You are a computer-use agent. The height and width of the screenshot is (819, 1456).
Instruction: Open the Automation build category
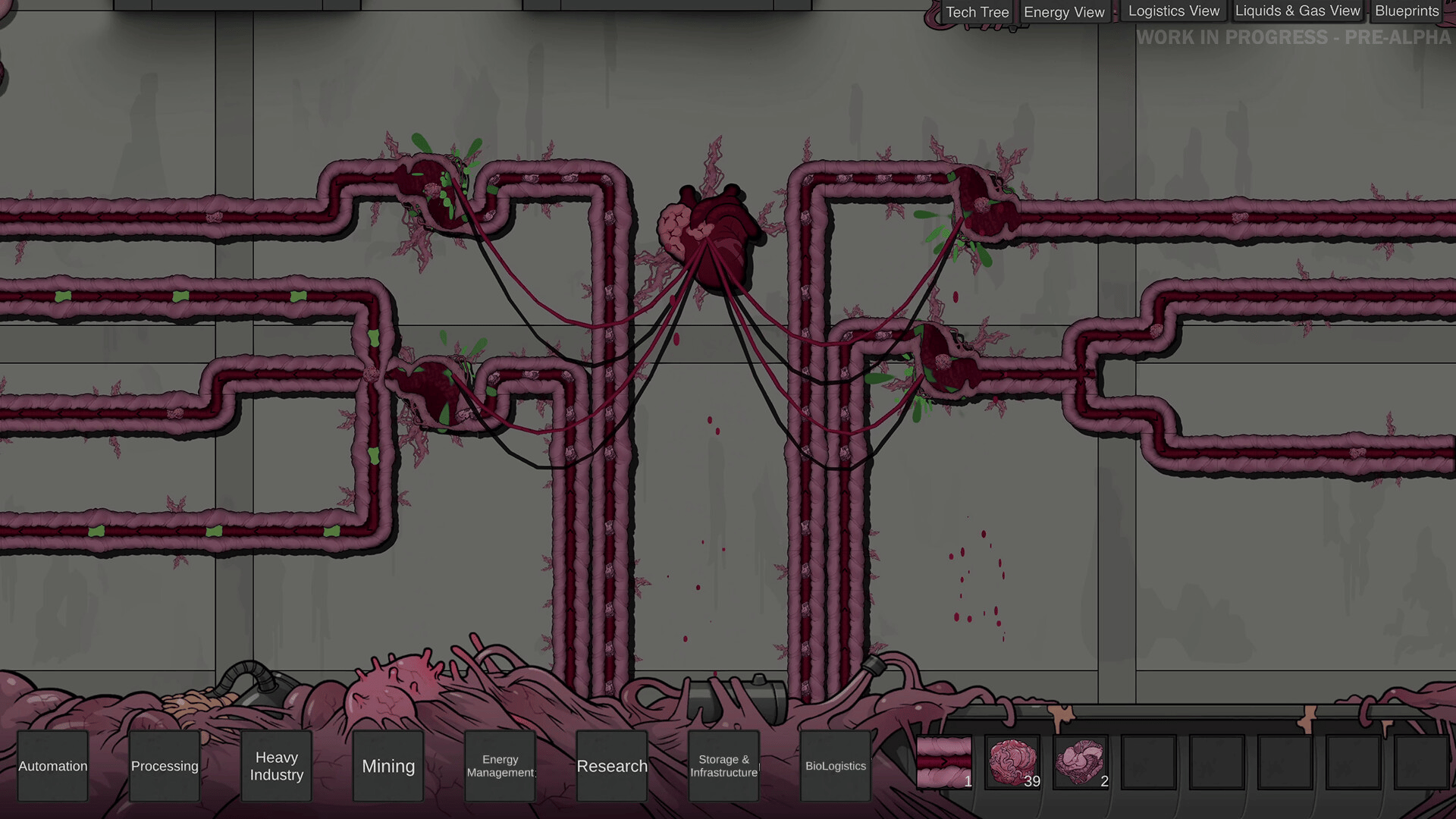click(53, 766)
